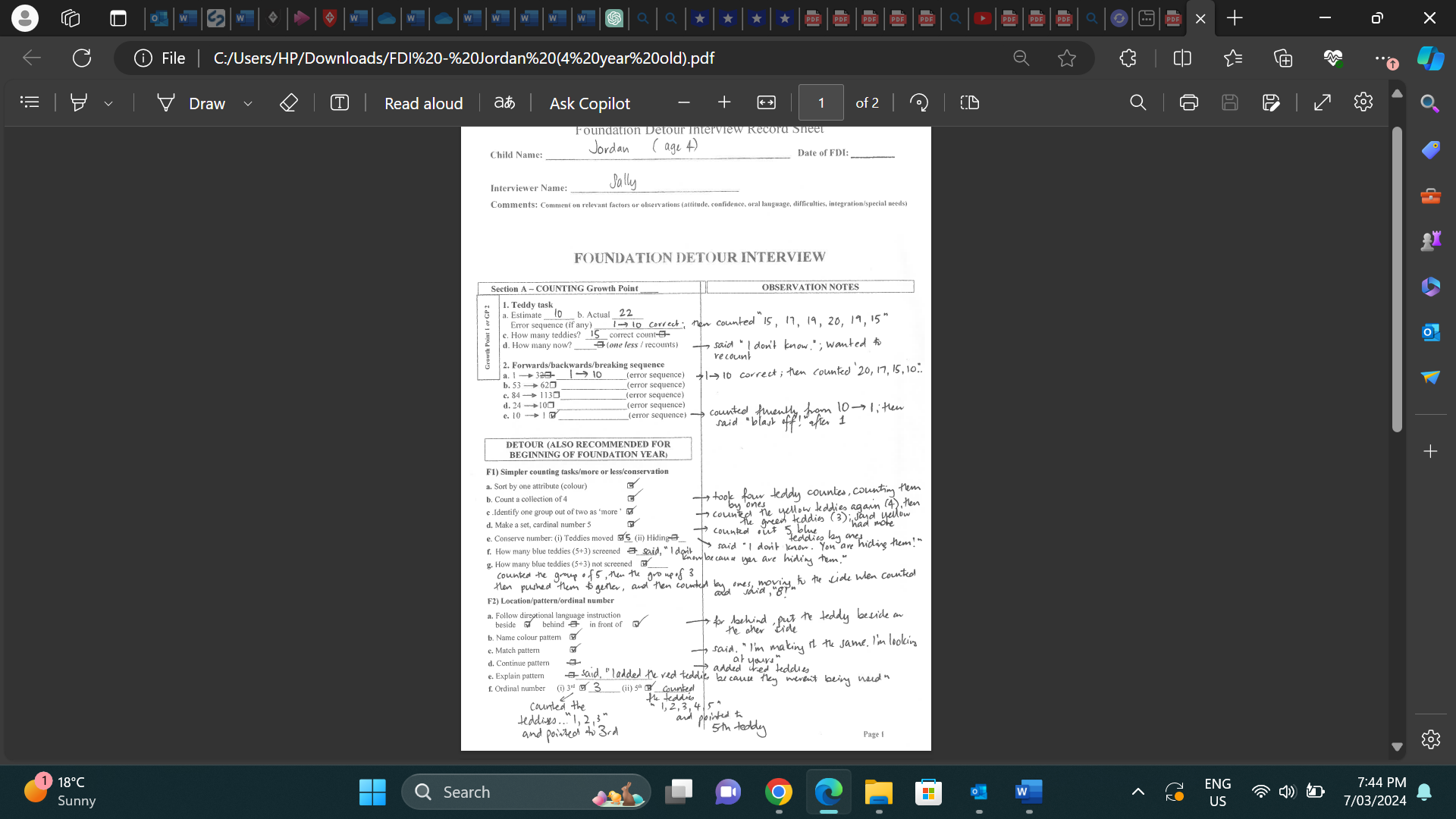Open the system volume control

point(1288,791)
